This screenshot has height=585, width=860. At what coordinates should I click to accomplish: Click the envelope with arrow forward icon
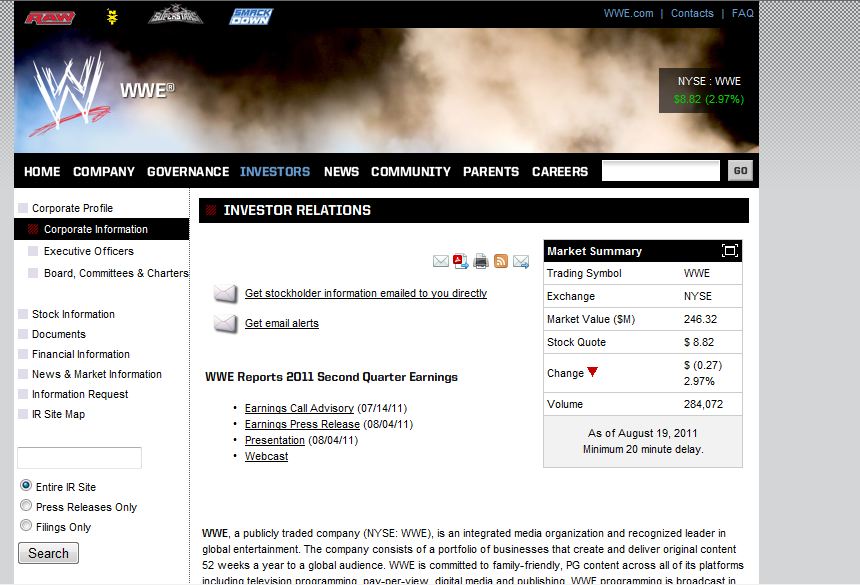pyautogui.click(x=521, y=262)
